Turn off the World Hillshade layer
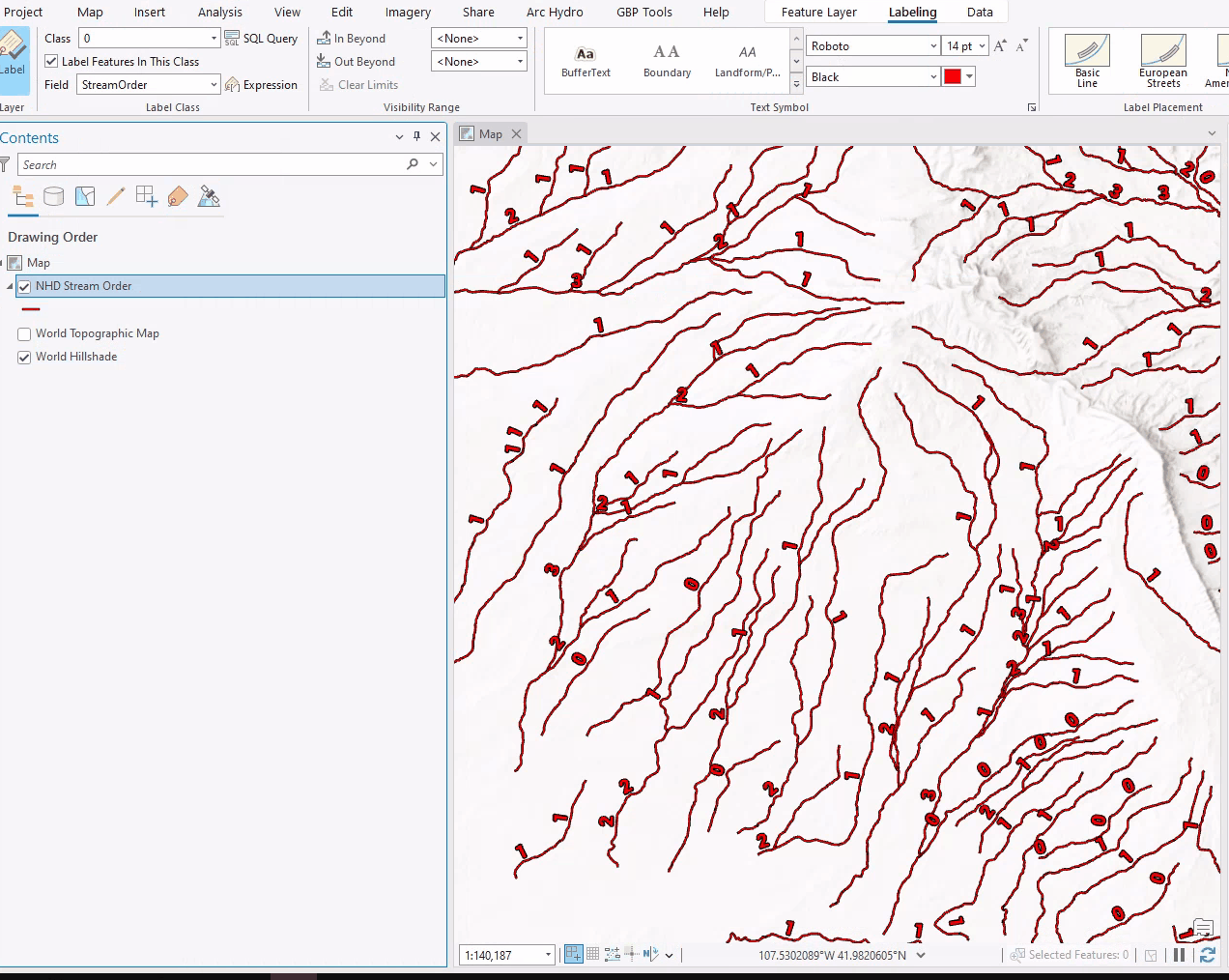Viewport: 1229px width, 980px height. click(24, 357)
